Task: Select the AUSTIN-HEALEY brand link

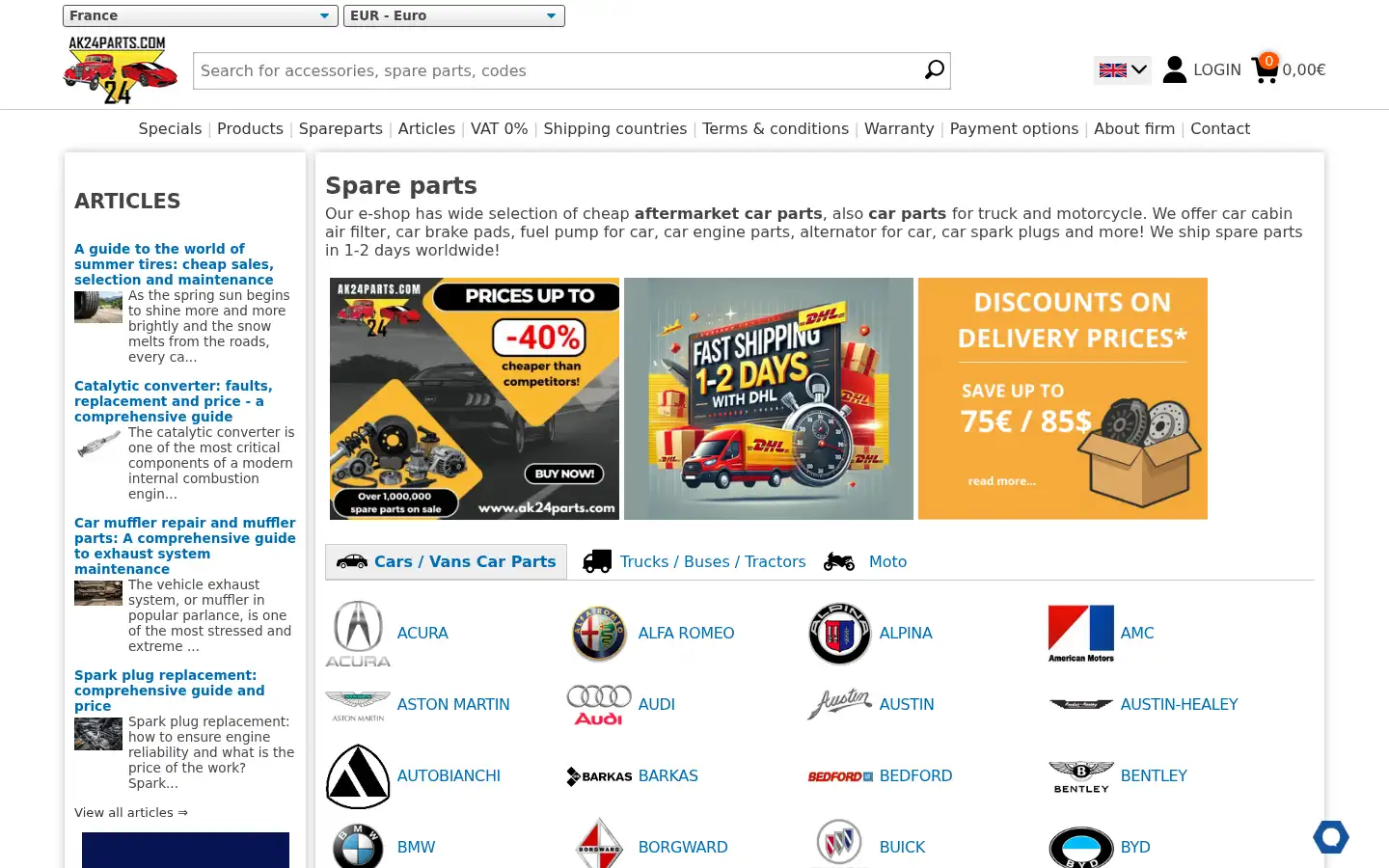Action: pos(1179,705)
